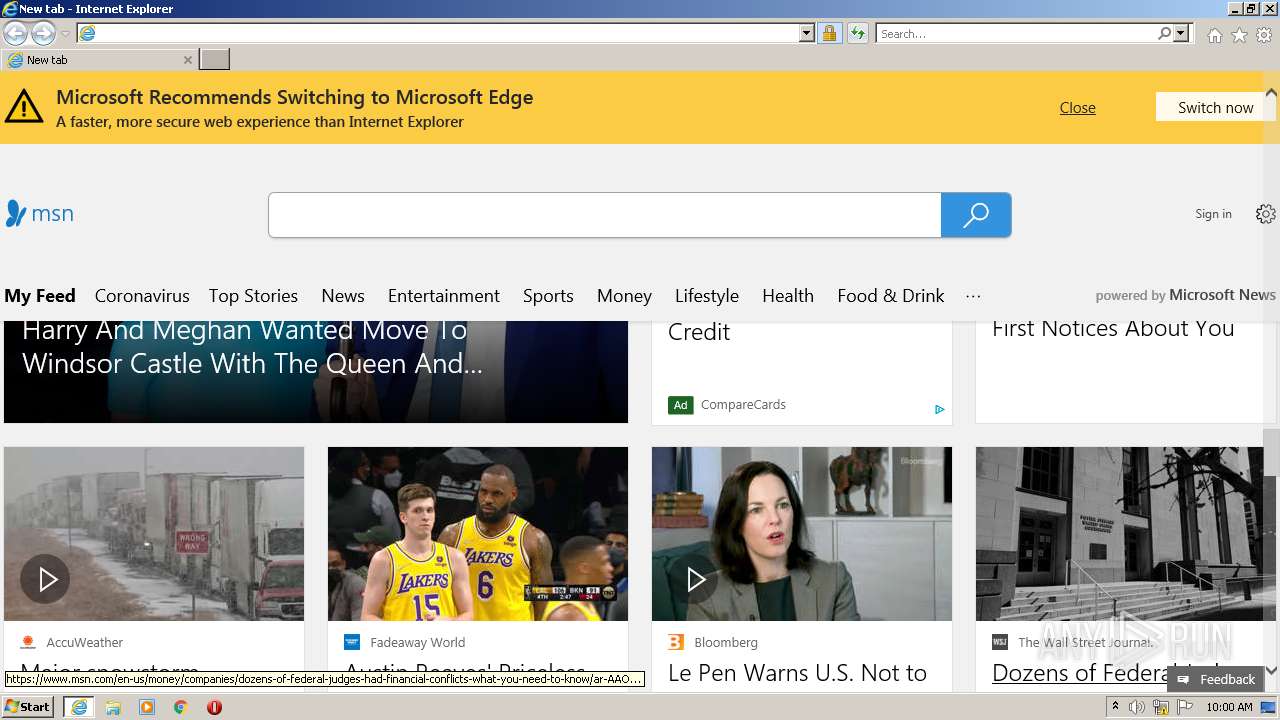Click in the msn web search field
Image resolution: width=1280 pixels, height=720 pixels.
[605, 215]
